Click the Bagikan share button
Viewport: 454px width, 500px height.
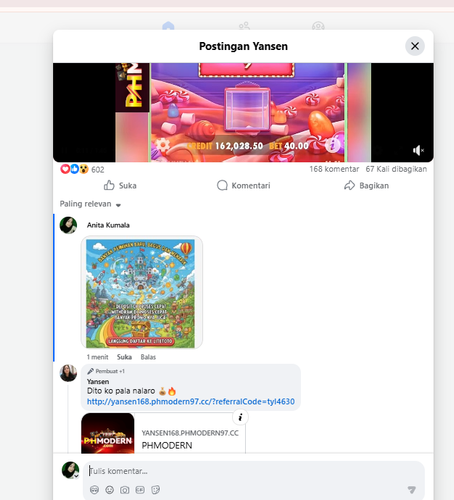point(366,185)
